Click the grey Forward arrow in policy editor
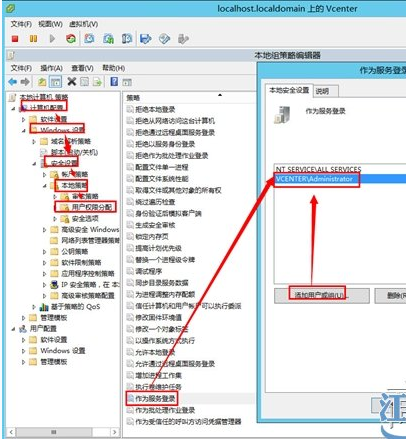406x439 pixels. pos(25,82)
